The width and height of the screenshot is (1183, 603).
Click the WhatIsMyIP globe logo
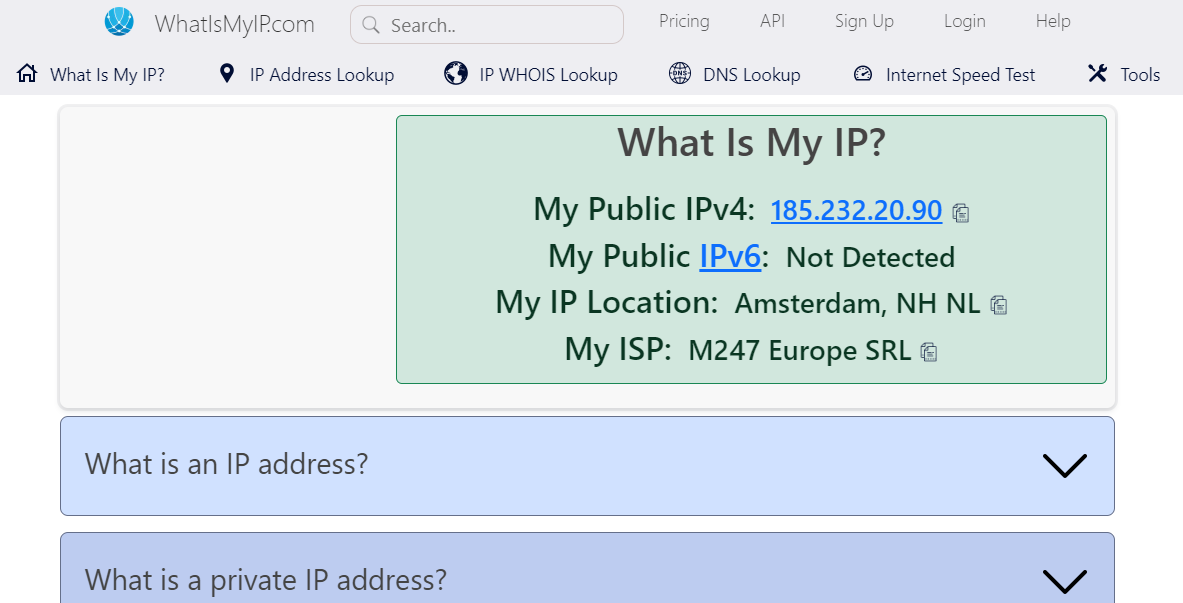pos(119,22)
